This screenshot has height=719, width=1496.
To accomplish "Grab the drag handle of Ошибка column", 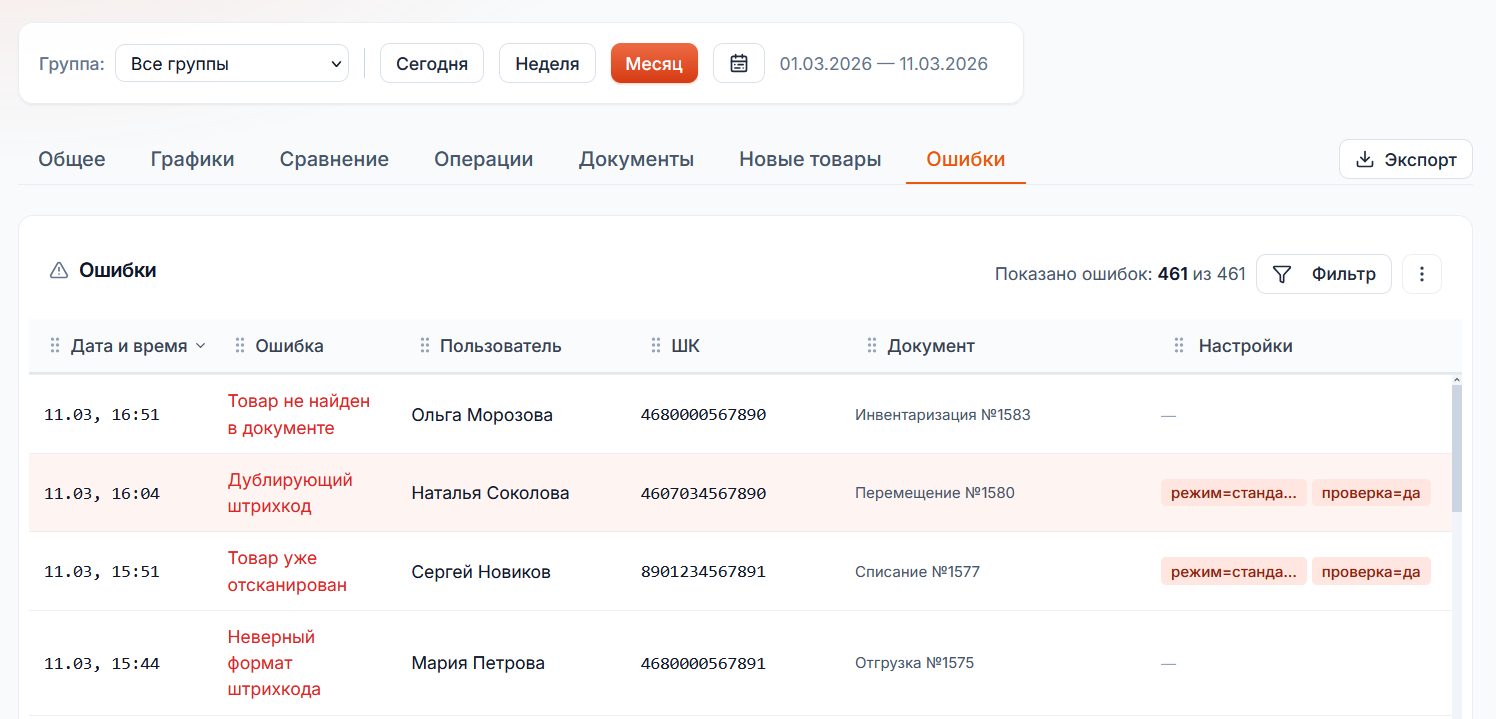I will (240, 346).
